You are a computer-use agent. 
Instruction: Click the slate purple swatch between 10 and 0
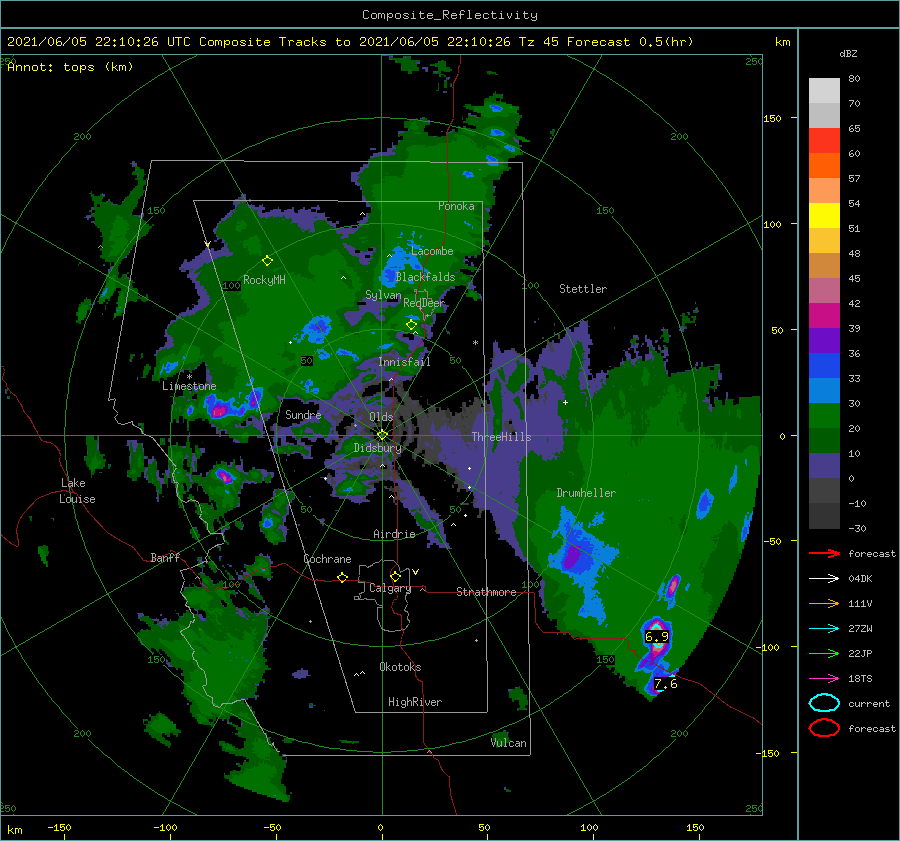[x=824, y=466]
